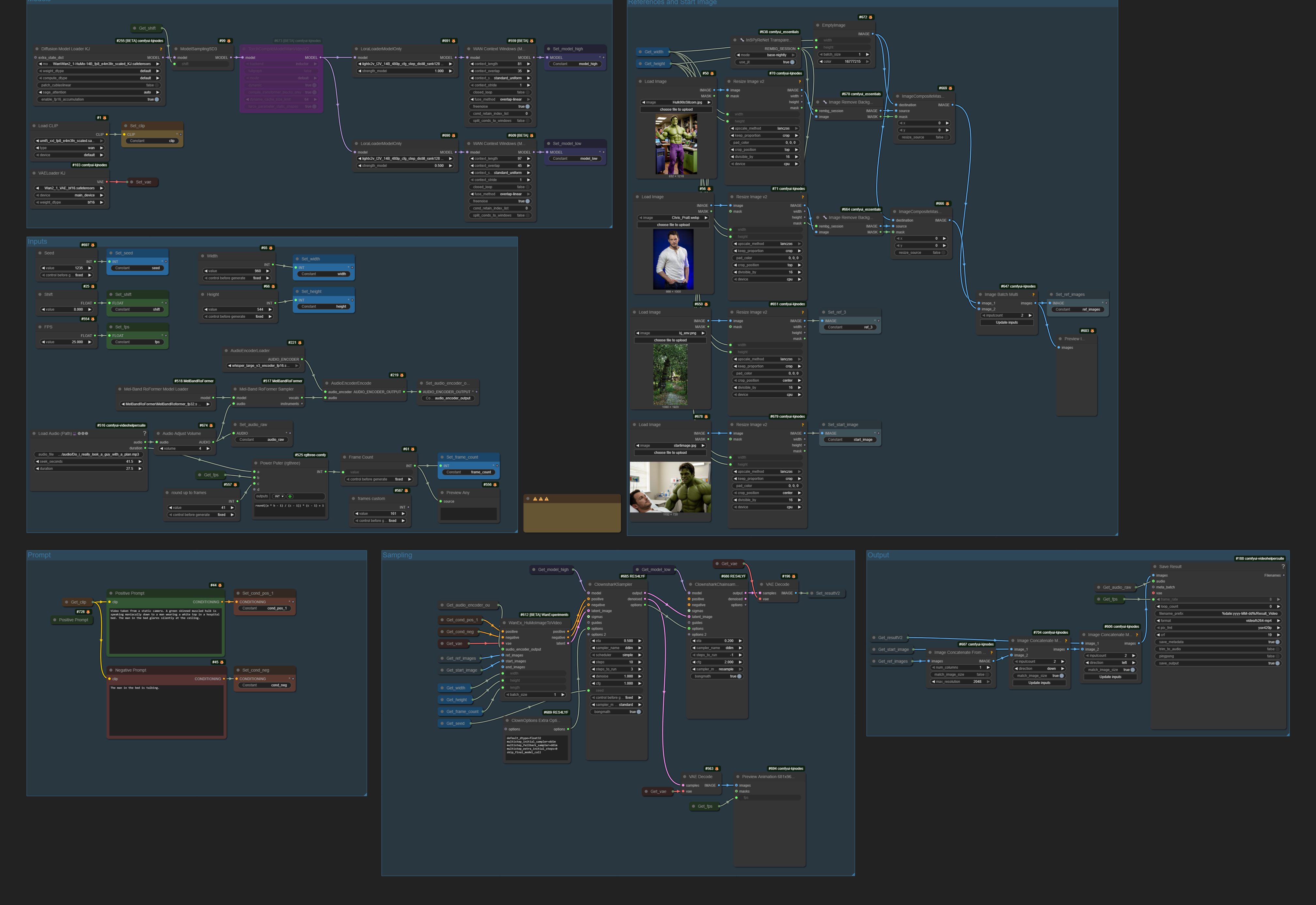Click the collapse dot on VAELoader KJ node
The image size is (1316, 905).
pyautogui.click(x=34, y=173)
